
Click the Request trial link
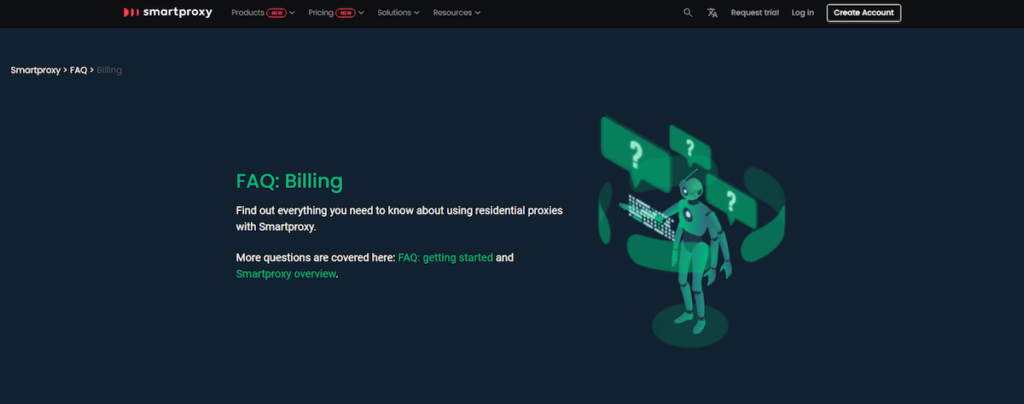[754, 12]
